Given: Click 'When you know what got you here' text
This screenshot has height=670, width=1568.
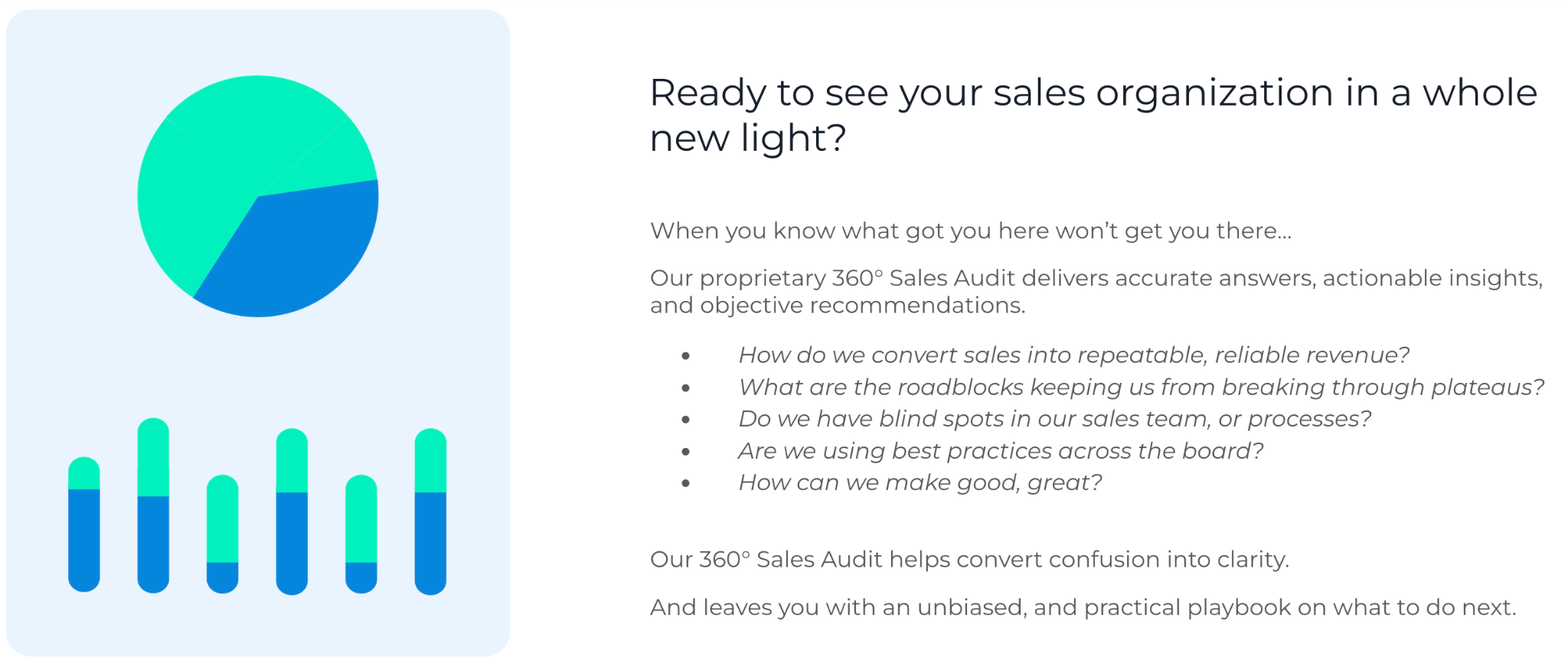Looking at the screenshot, I should tap(971, 230).
